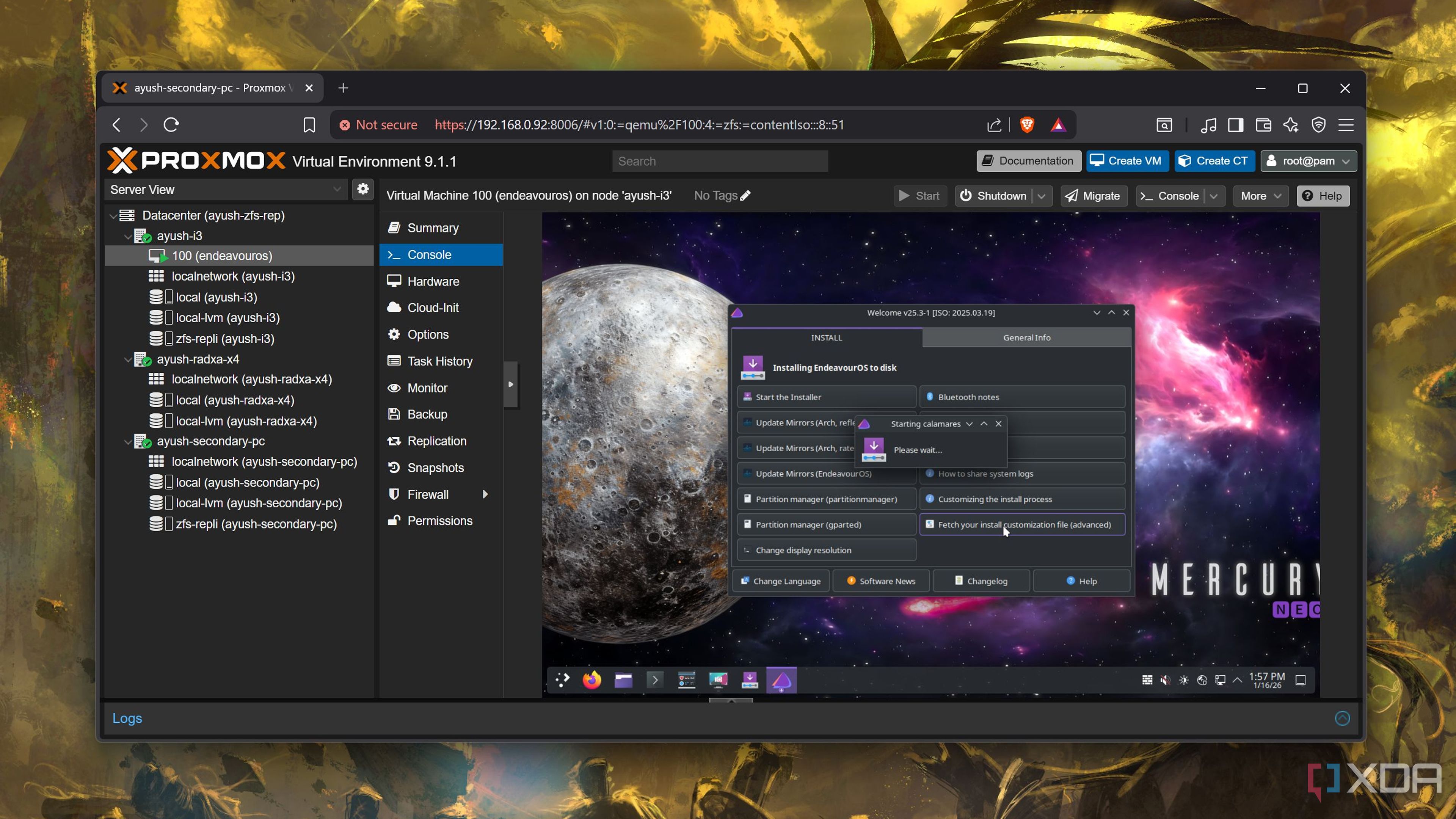Edit tags with the pencil icon
The width and height of the screenshot is (1456, 819).
tap(745, 196)
